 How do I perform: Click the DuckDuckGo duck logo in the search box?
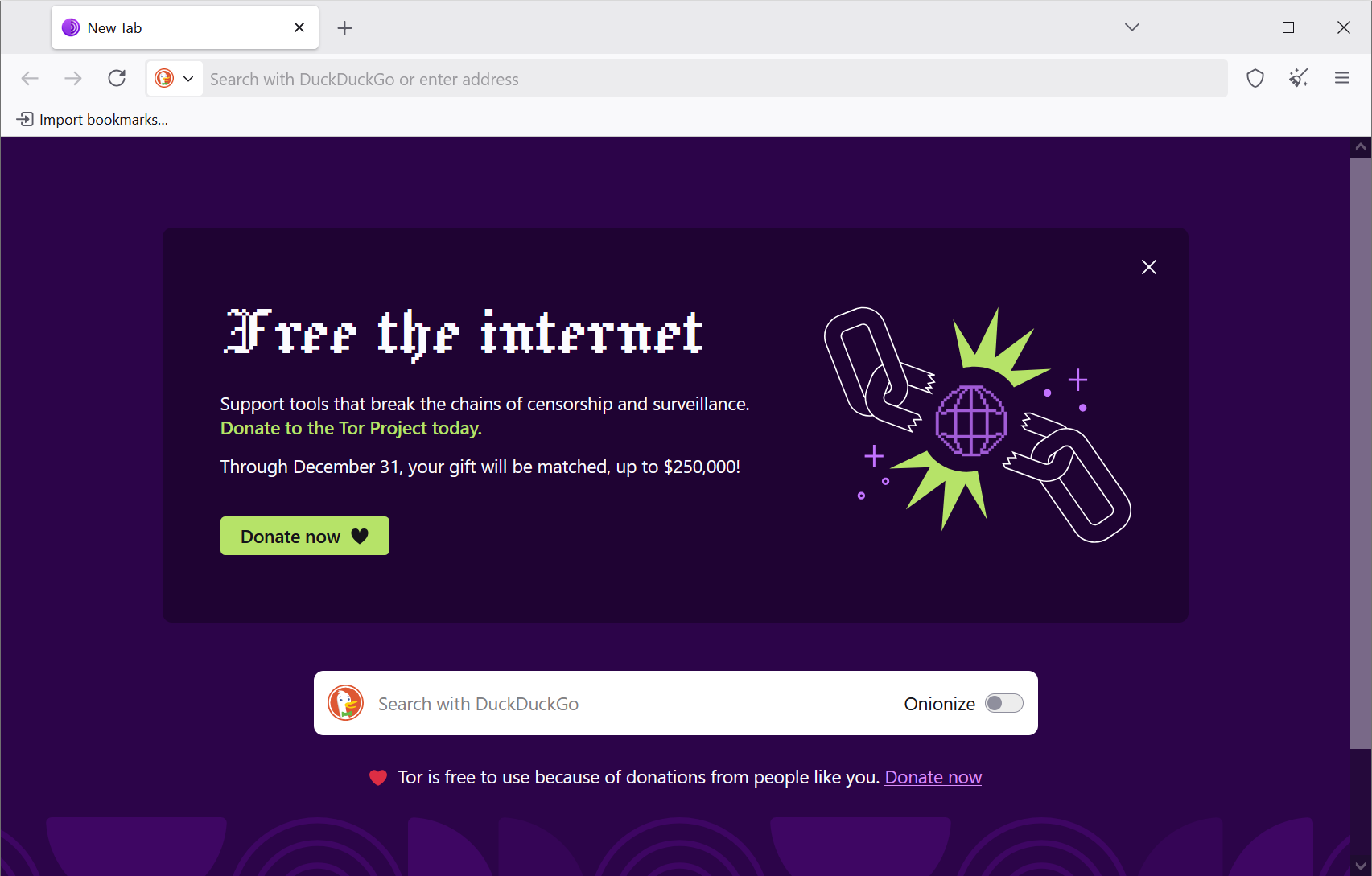click(345, 703)
